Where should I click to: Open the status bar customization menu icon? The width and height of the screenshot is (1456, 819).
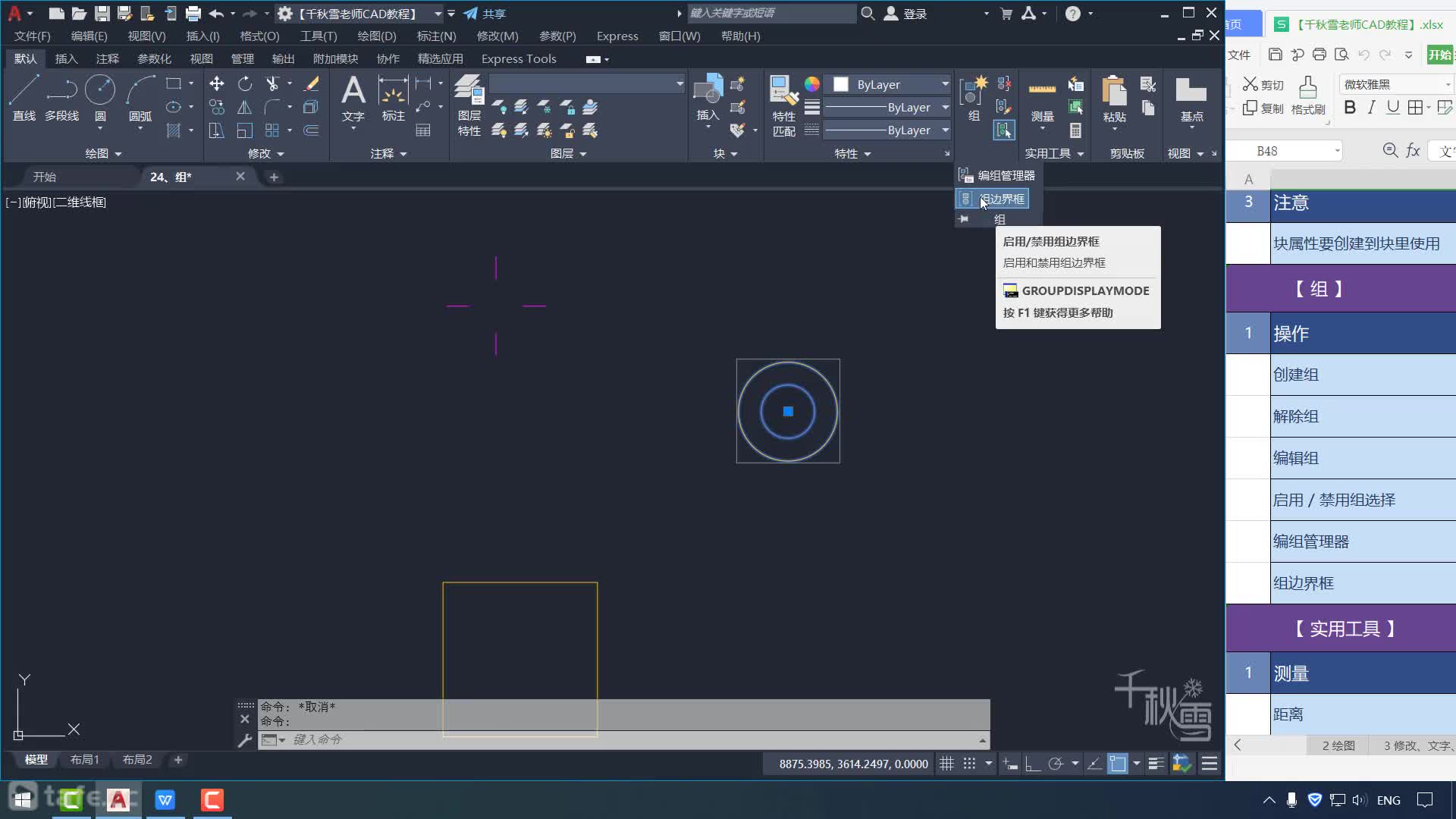tap(1210, 764)
